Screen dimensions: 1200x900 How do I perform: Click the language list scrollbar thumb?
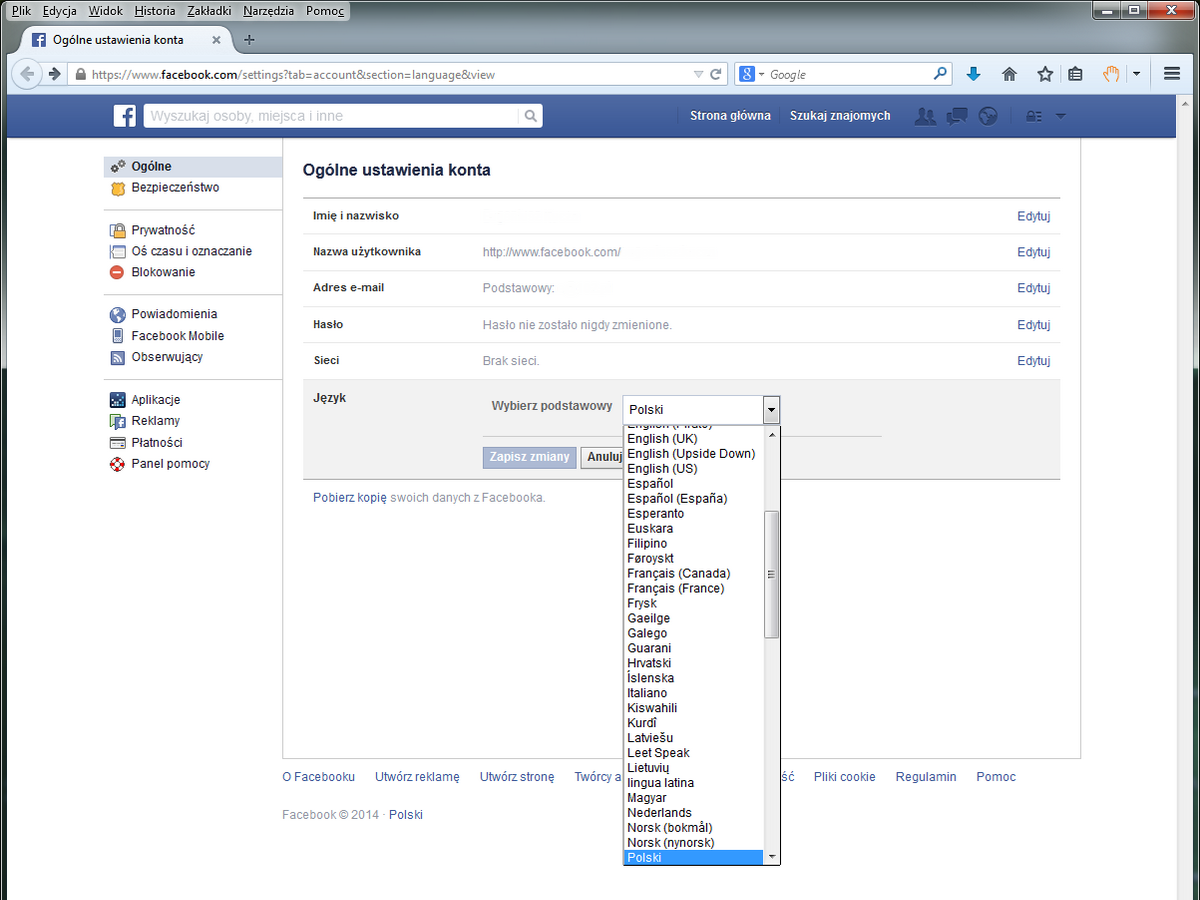tap(771, 574)
